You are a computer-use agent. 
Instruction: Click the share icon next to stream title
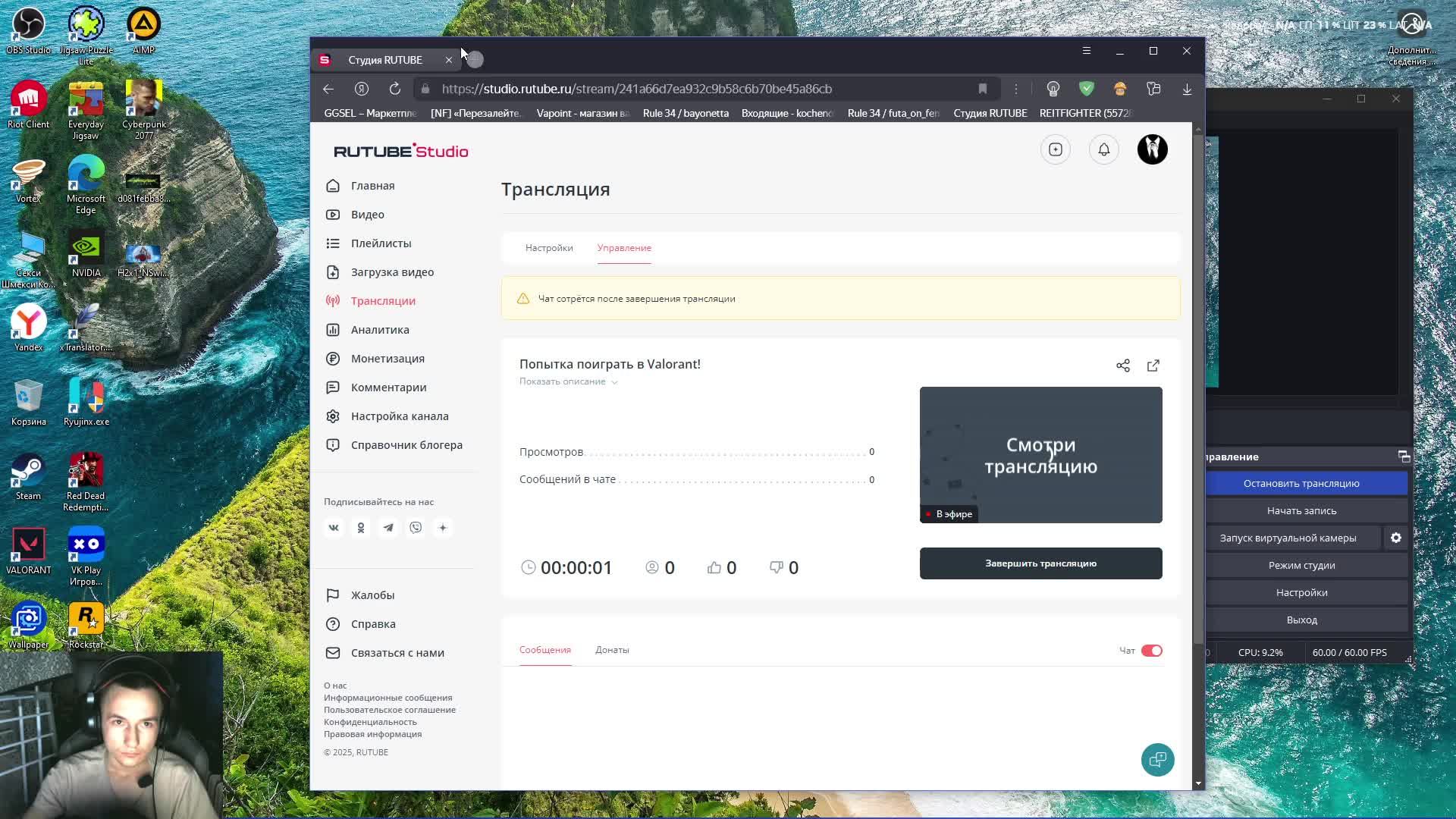[1123, 366]
